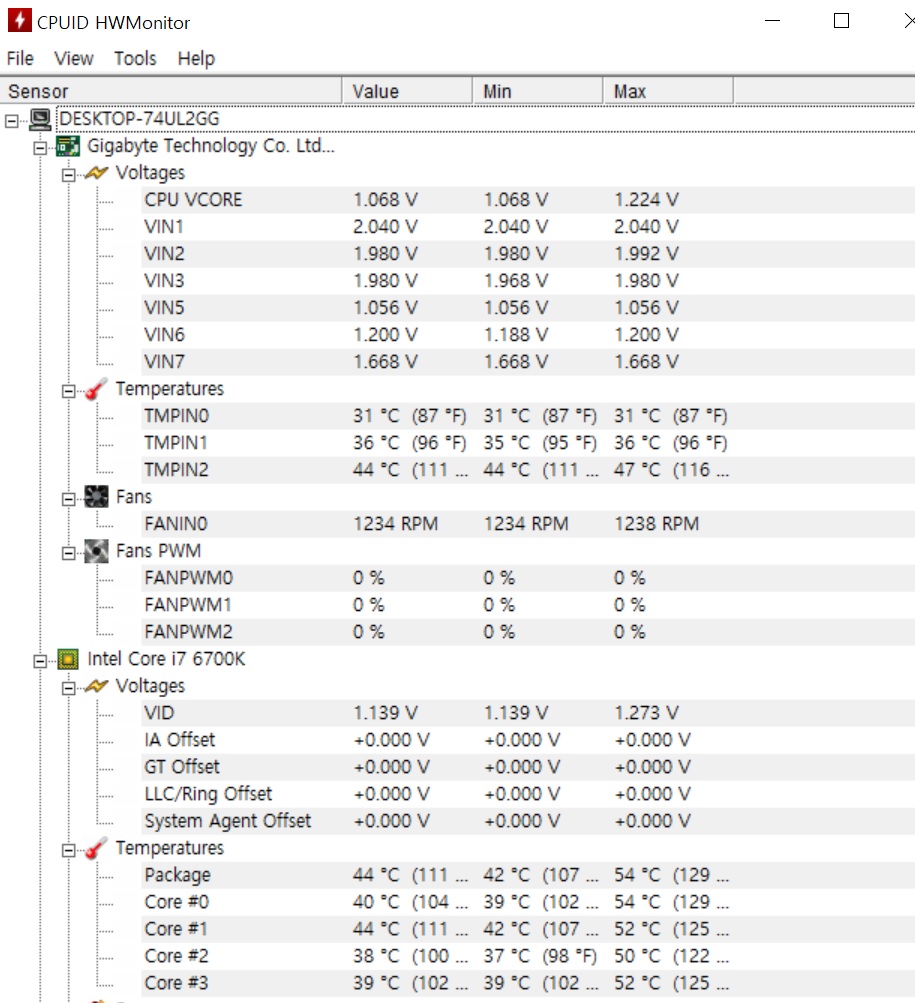Open the Tools menu

[135, 58]
